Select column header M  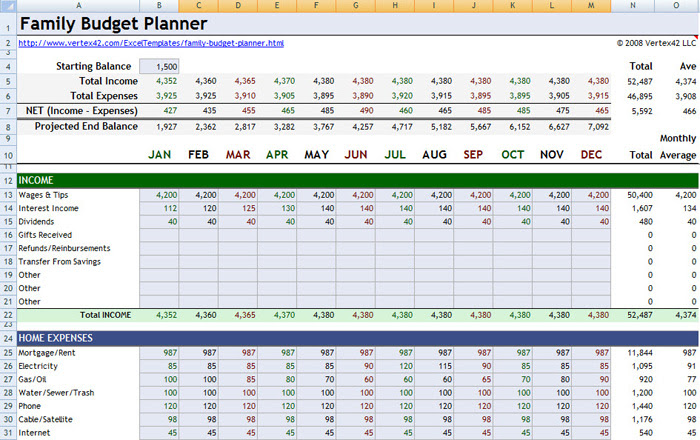pos(591,6)
